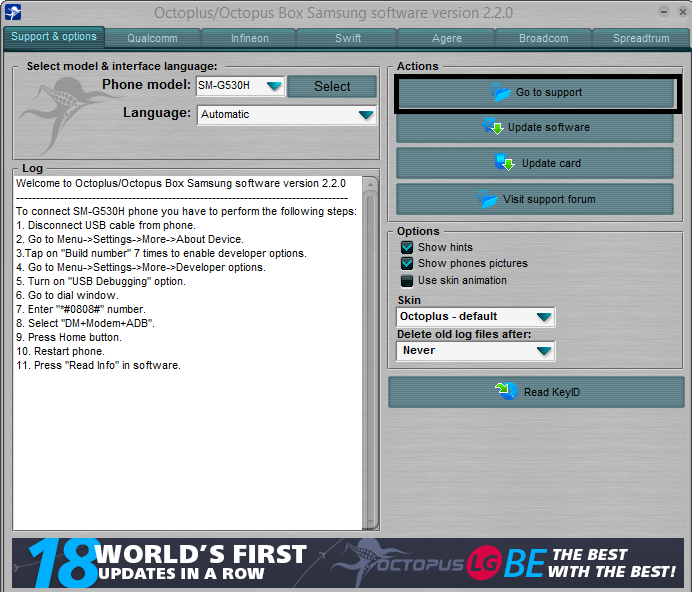Click the log vertical scrollbar track
The width and height of the screenshot is (692, 592).
(370, 353)
